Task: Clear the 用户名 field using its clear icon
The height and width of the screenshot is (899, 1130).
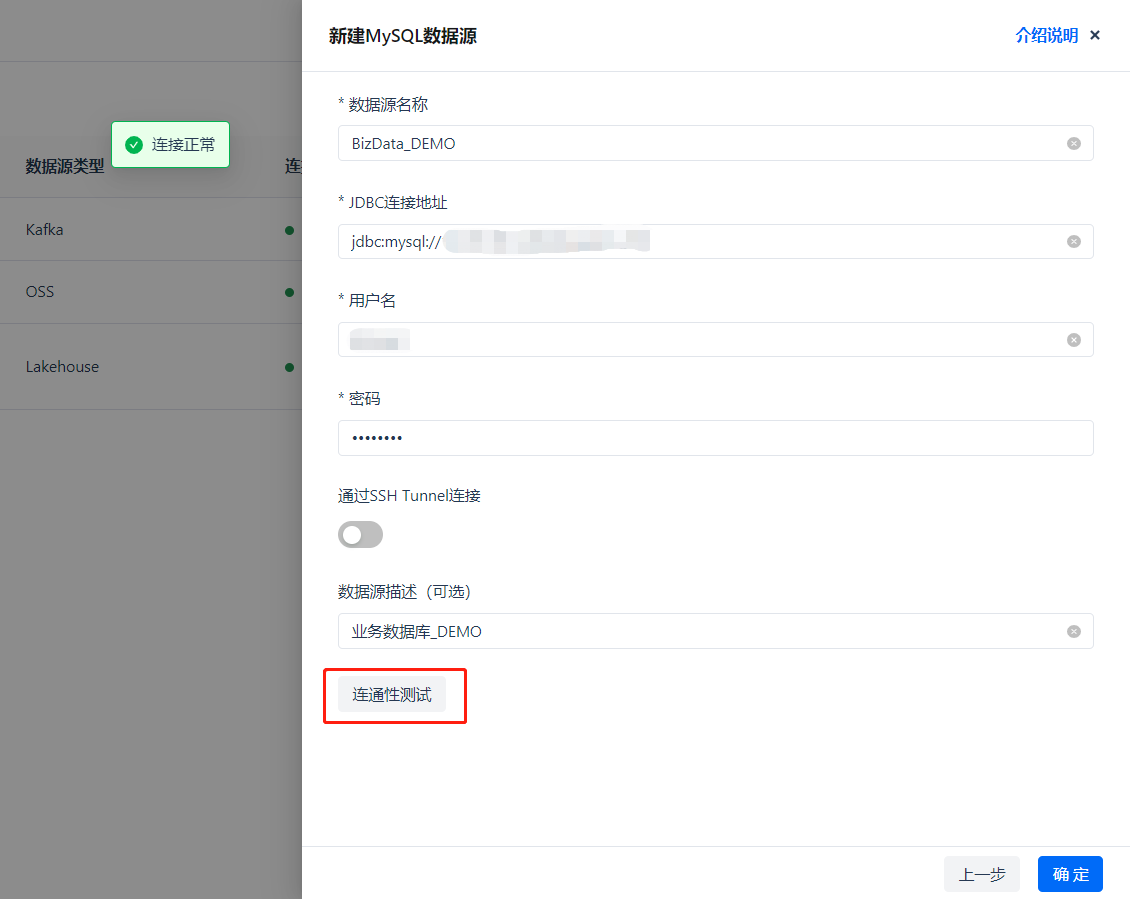Action: (1073, 340)
